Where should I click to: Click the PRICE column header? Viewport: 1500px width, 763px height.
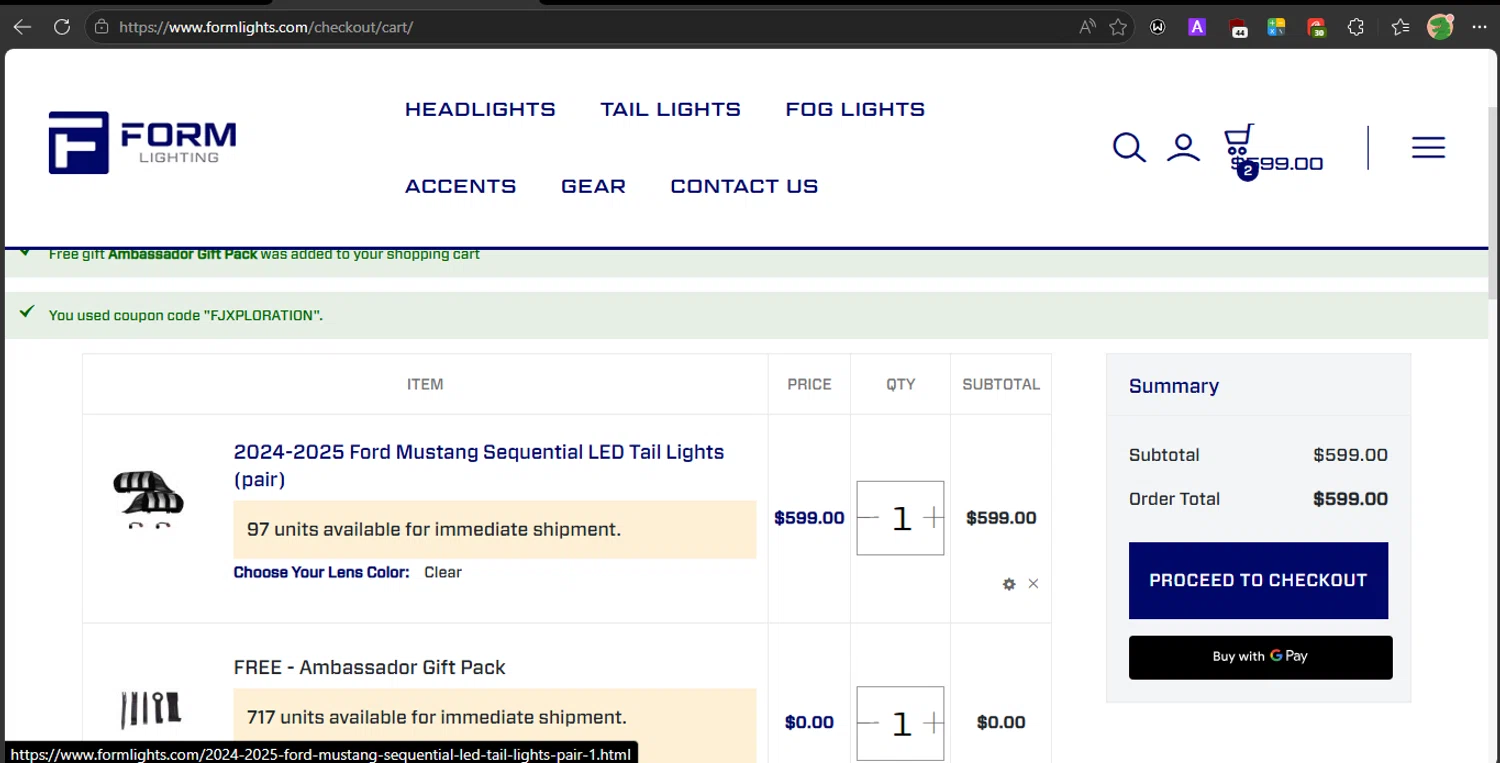(x=809, y=384)
